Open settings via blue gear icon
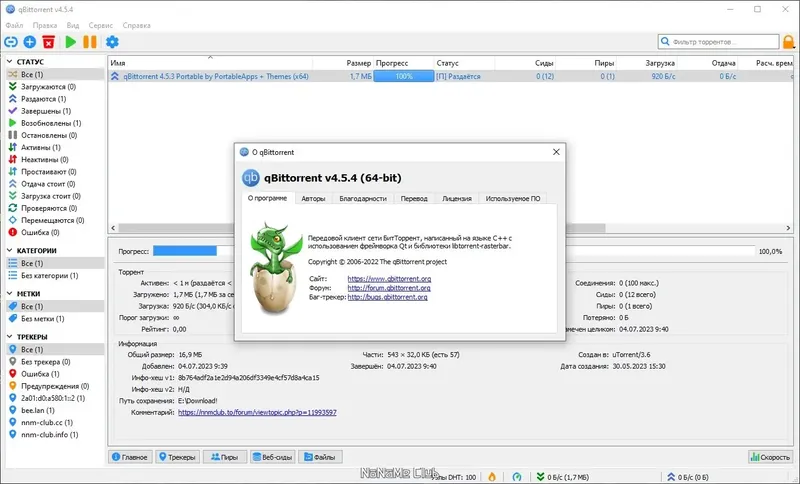Viewport: 800px width, 484px height. (112, 42)
